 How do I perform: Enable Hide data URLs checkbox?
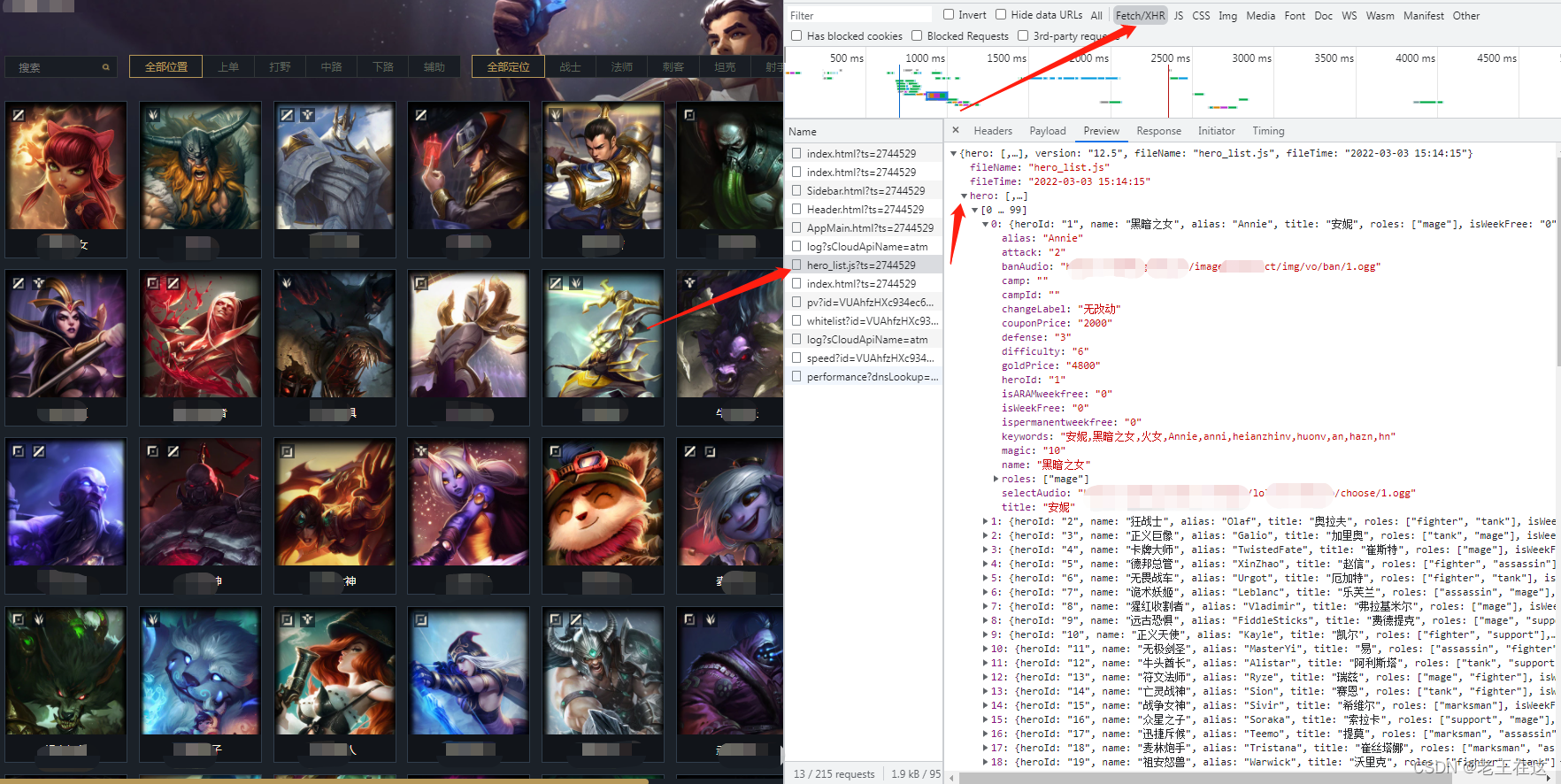click(x=1001, y=14)
